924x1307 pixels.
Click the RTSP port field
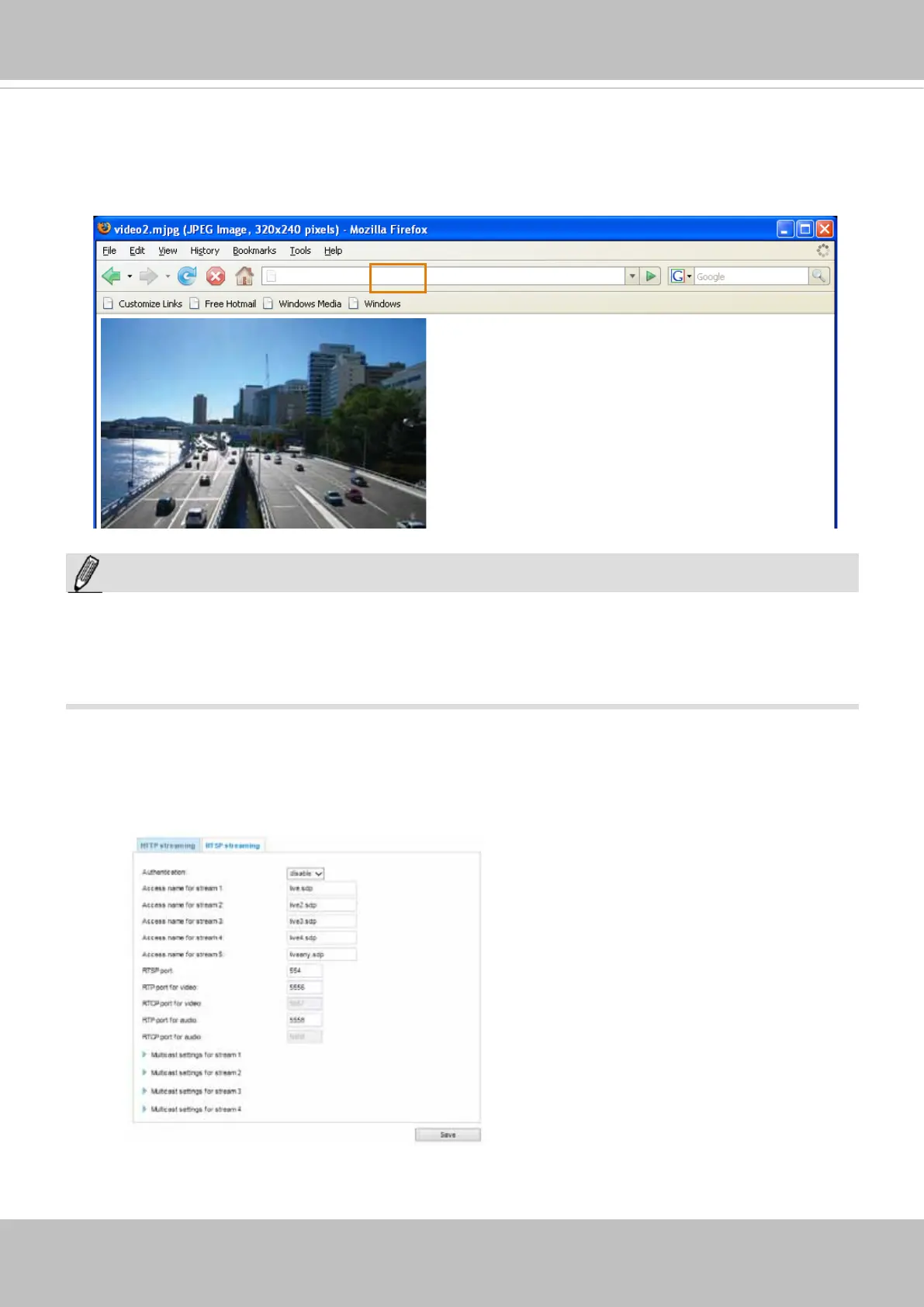coord(304,971)
